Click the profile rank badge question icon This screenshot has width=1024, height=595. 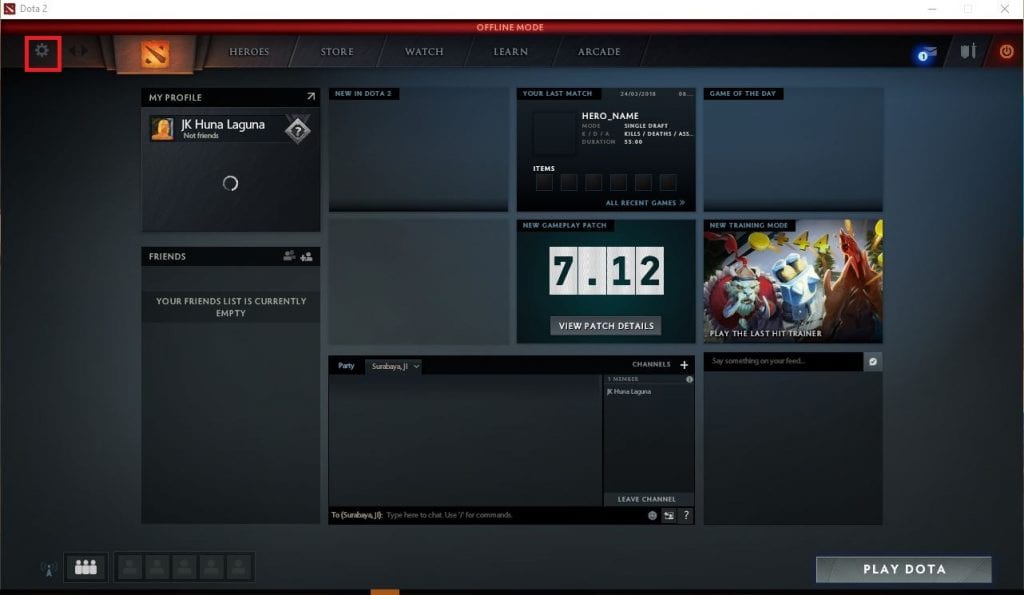[x=298, y=130]
